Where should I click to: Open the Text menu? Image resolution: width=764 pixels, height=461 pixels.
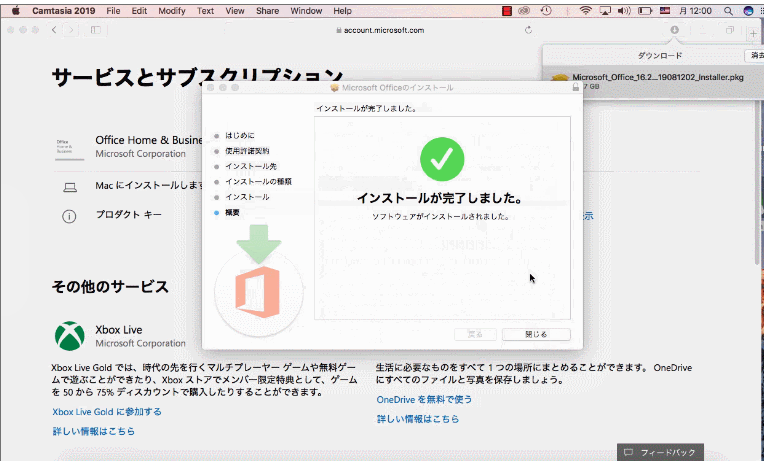click(x=205, y=11)
